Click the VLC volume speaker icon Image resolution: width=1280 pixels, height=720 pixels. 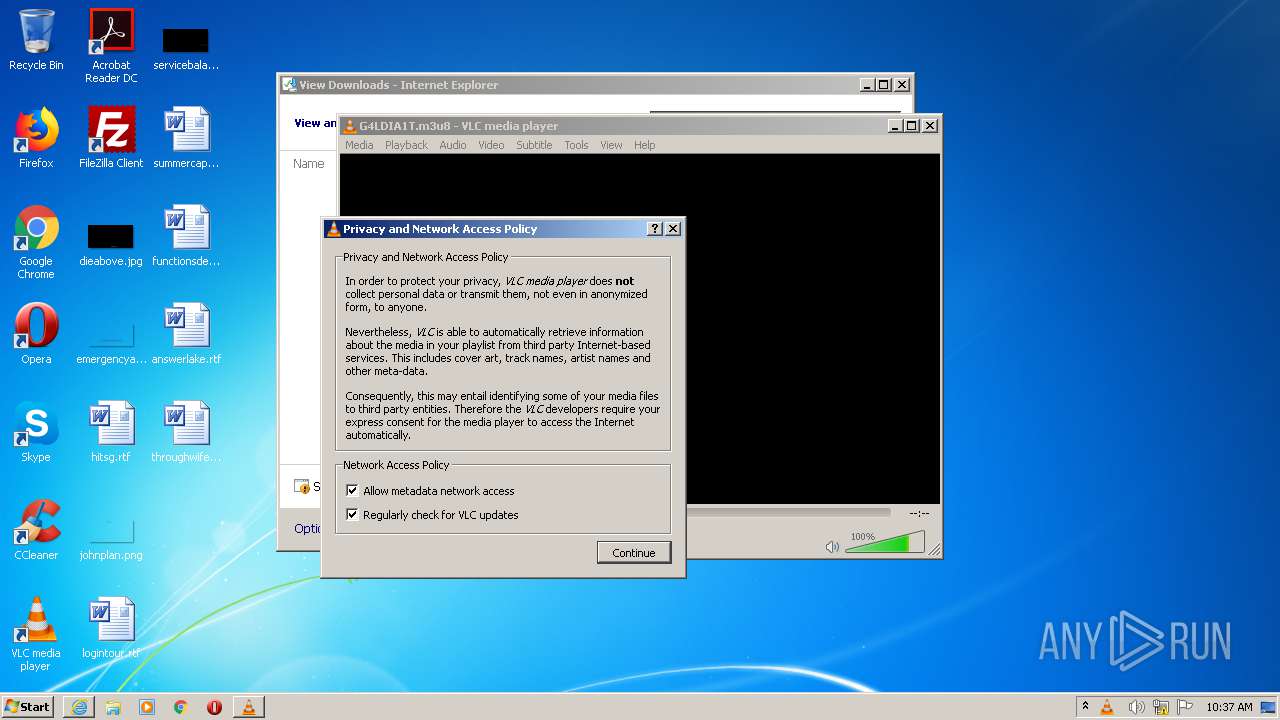[x=832, y=546]
